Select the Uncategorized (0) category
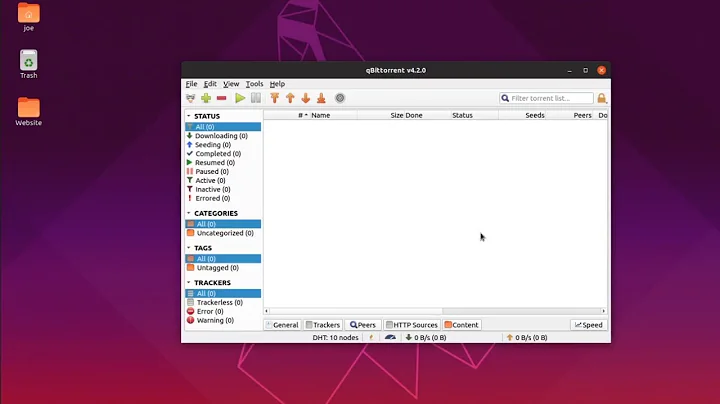This screenshot has width=720, height=404. [223, 233]
